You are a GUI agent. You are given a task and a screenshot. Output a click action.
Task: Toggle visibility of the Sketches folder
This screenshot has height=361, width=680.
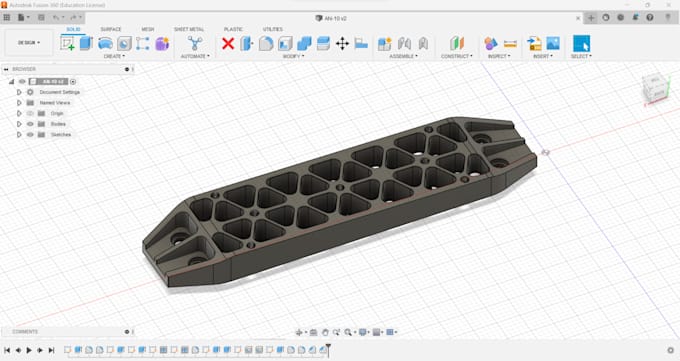tap(30, 135)
